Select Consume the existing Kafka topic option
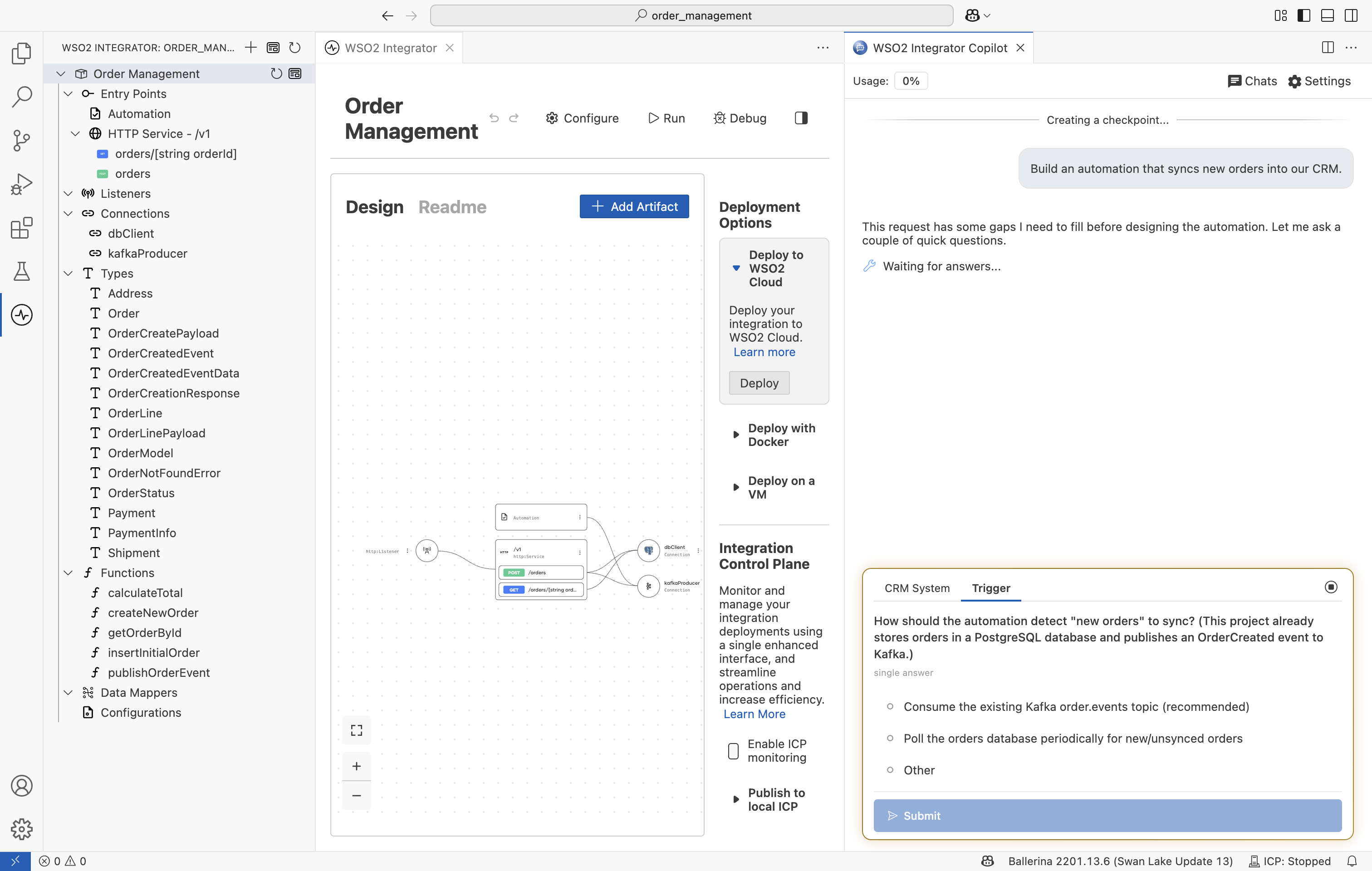 coord(890,706)
